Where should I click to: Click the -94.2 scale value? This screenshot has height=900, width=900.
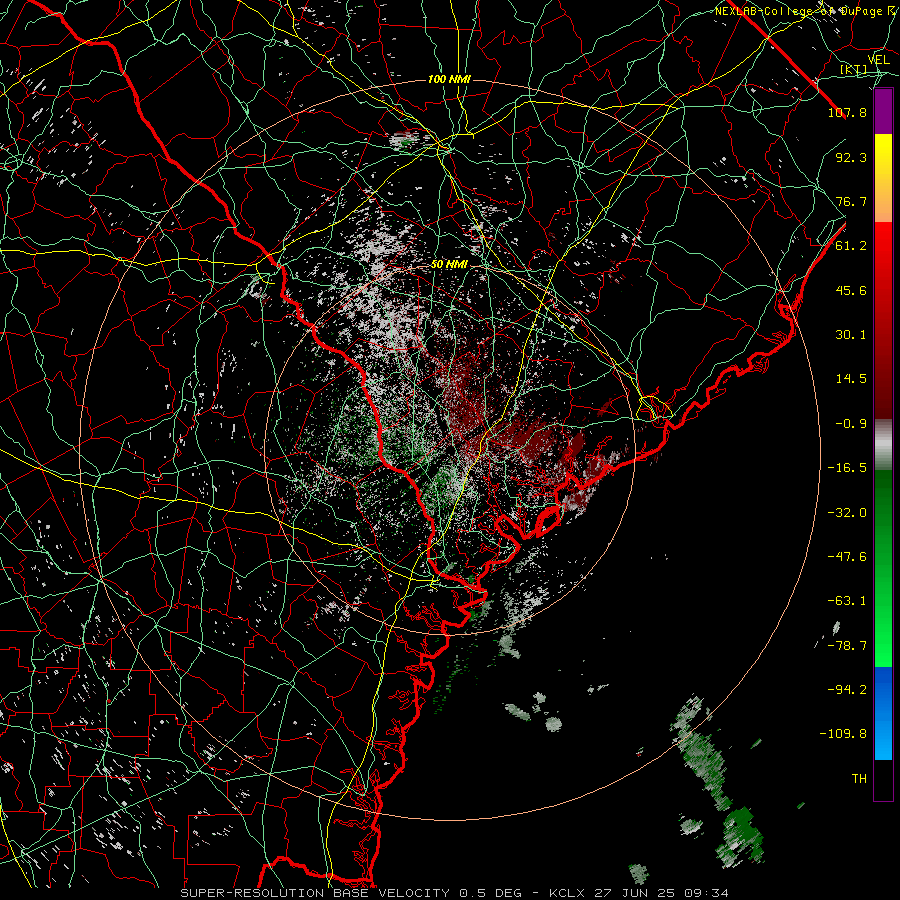tap(847, 689)
